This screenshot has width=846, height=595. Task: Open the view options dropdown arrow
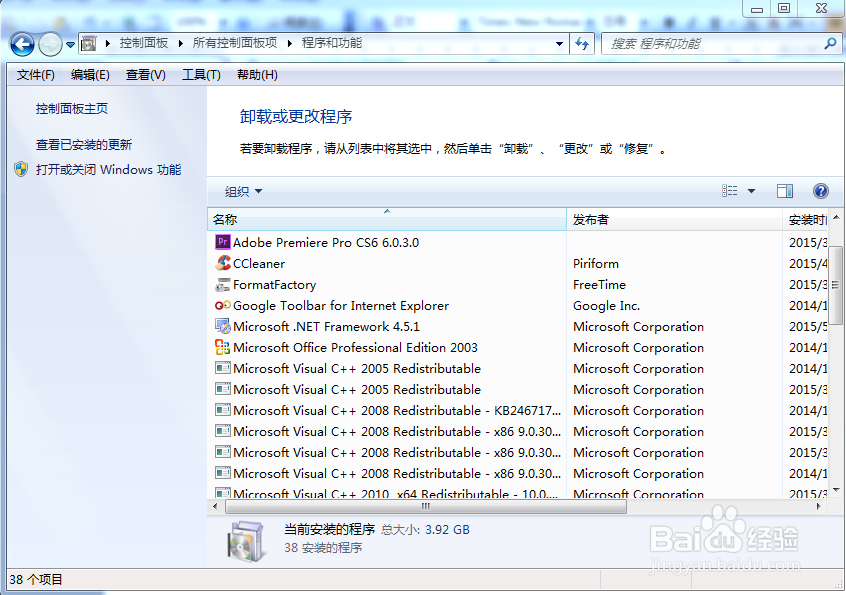coord(751,191)
